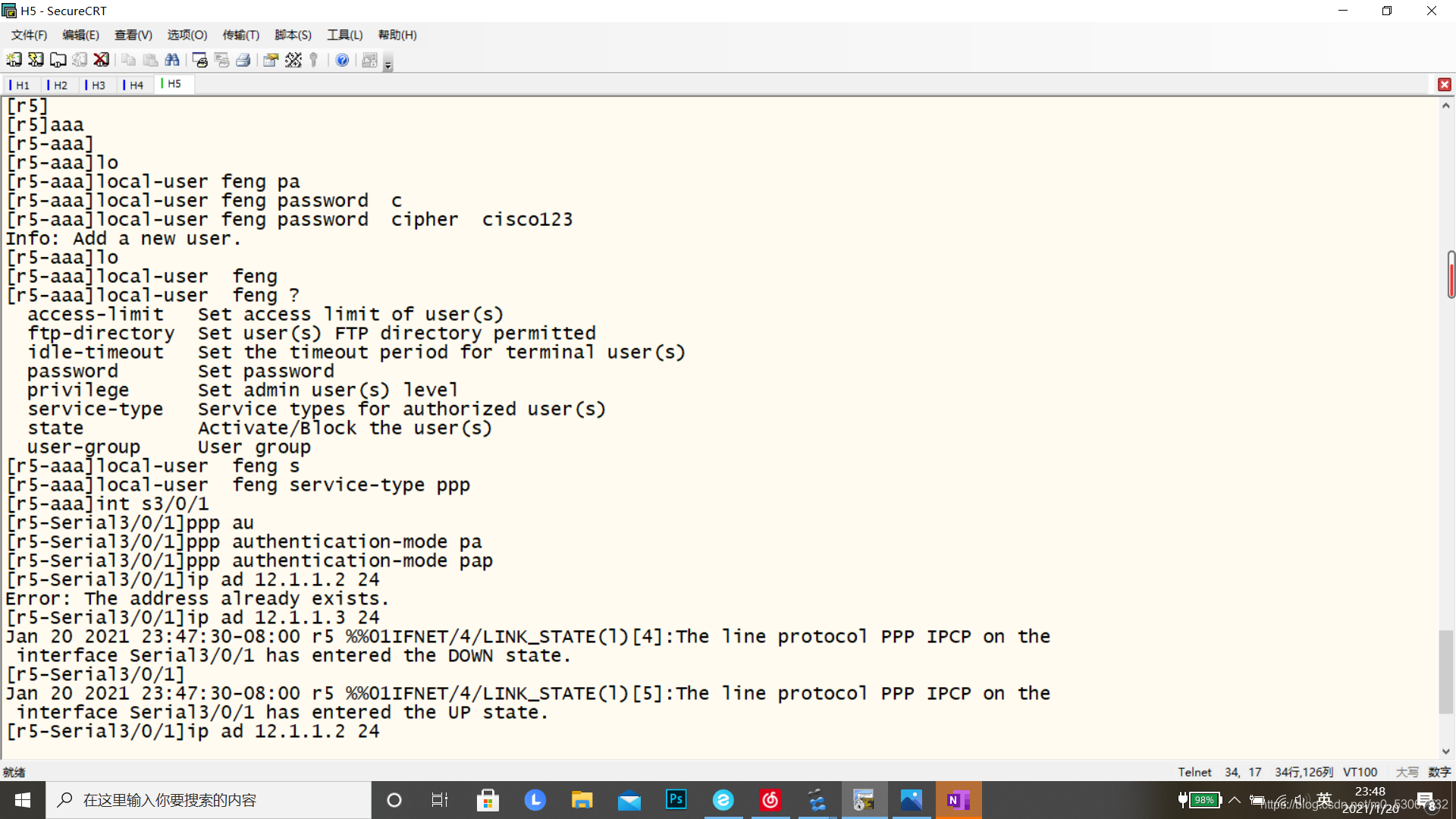Click the Print Screen toolbar icon
The image size is (1456, 819).
pos(200,60)
